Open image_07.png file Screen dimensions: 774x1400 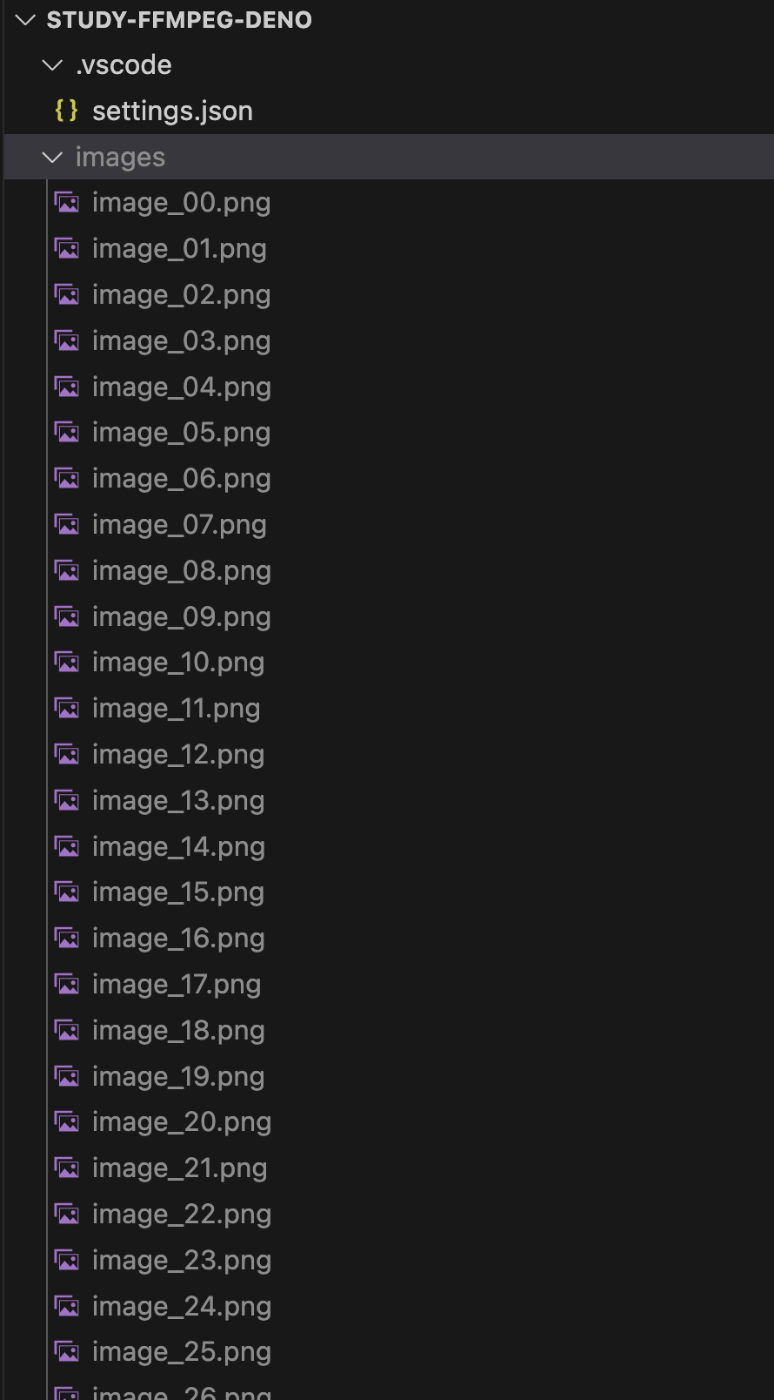tap(179, 525)
